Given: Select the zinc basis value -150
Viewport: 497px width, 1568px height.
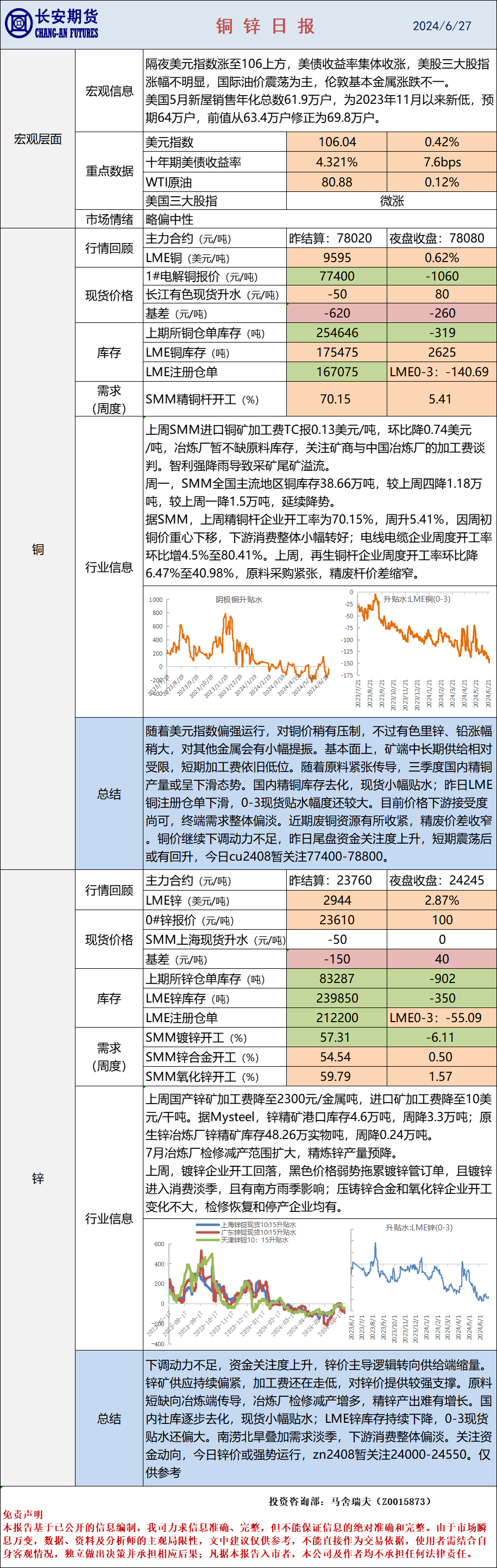Looking at the screenshot, I should (337, 959).
